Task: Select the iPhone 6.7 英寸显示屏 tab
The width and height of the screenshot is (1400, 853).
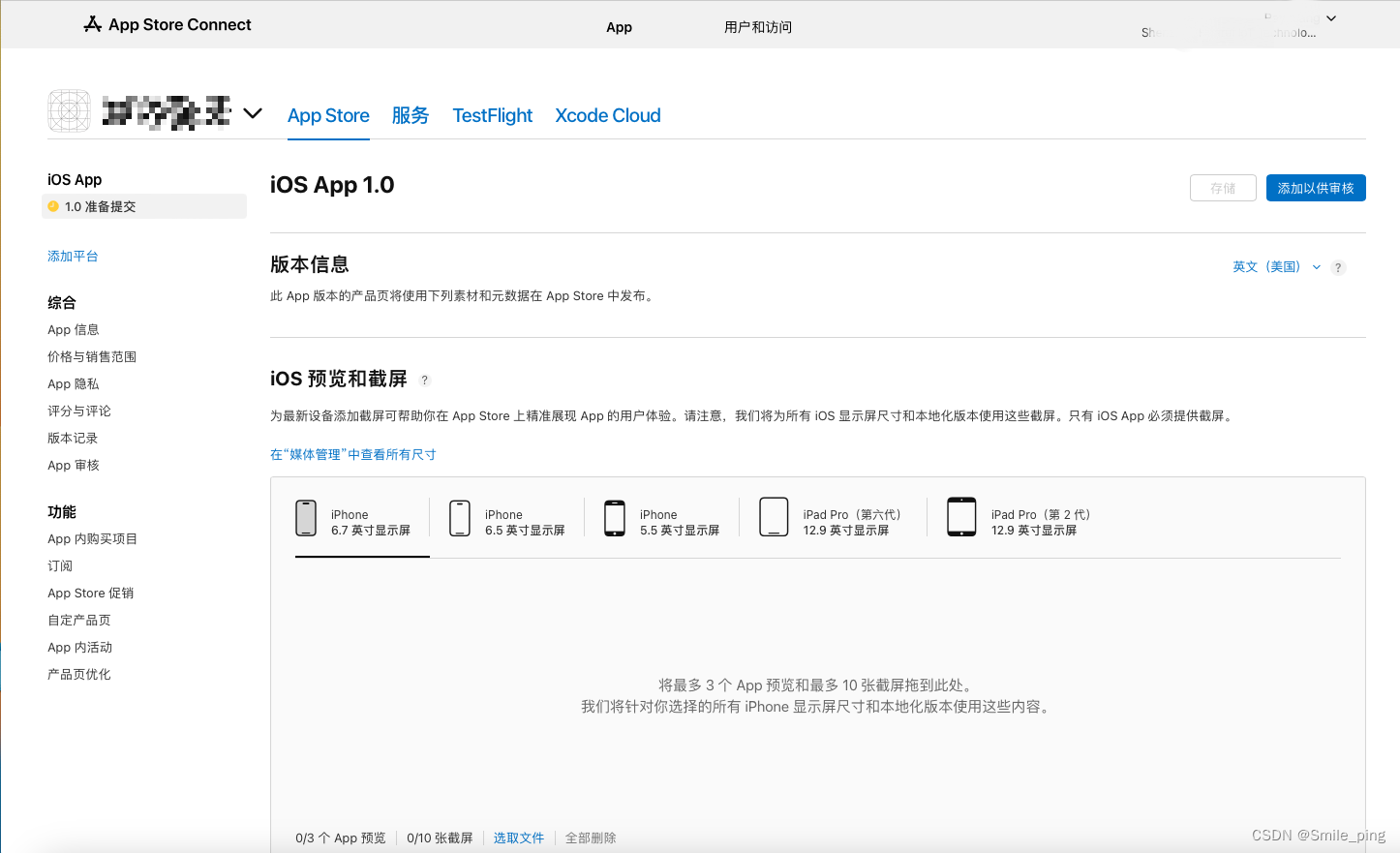Action: 362,523
